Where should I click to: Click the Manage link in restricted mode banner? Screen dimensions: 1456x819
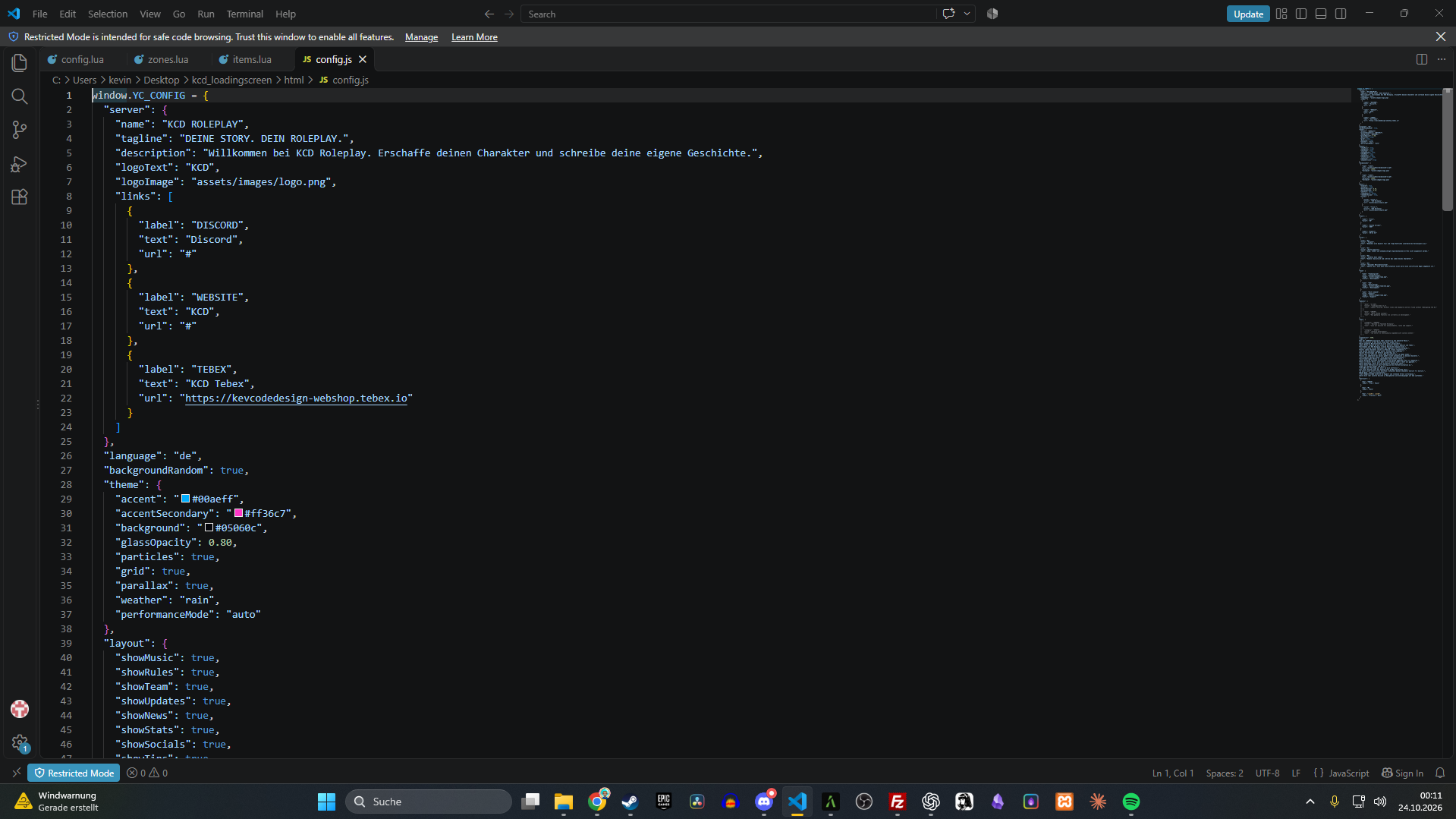421,37
